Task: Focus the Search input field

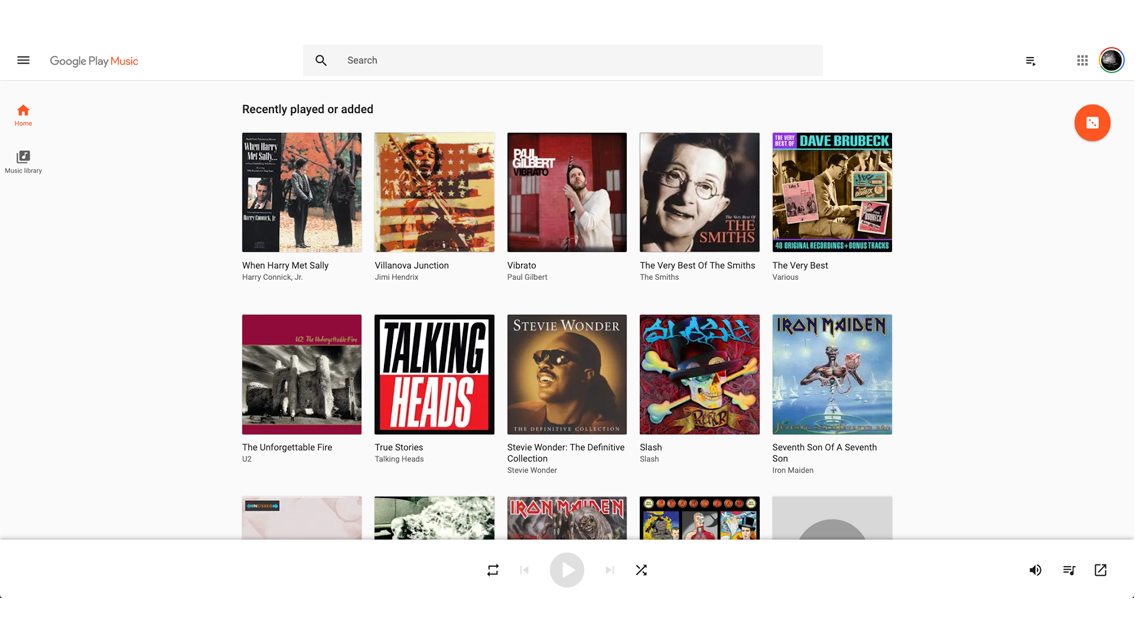Action: (x=563, y=60)
